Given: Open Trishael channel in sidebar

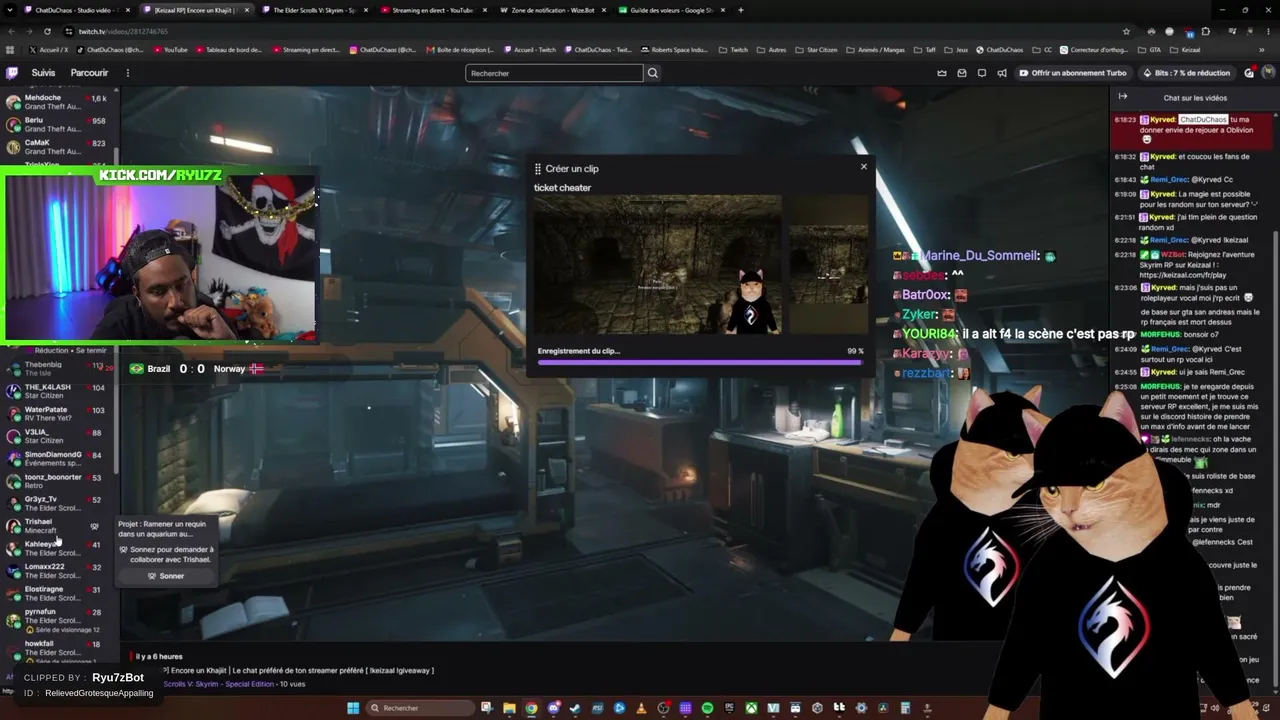Looking at the screenshot, I should tap(58, 525).
